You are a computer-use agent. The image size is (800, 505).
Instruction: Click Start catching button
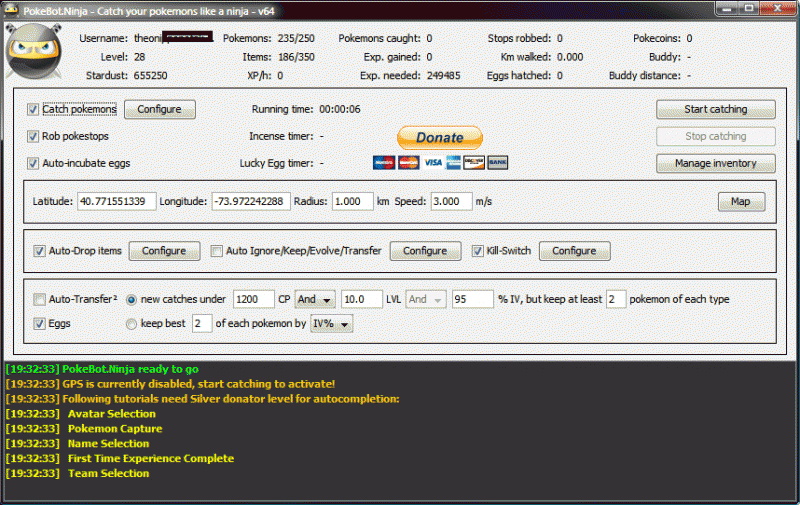[716, 109]
